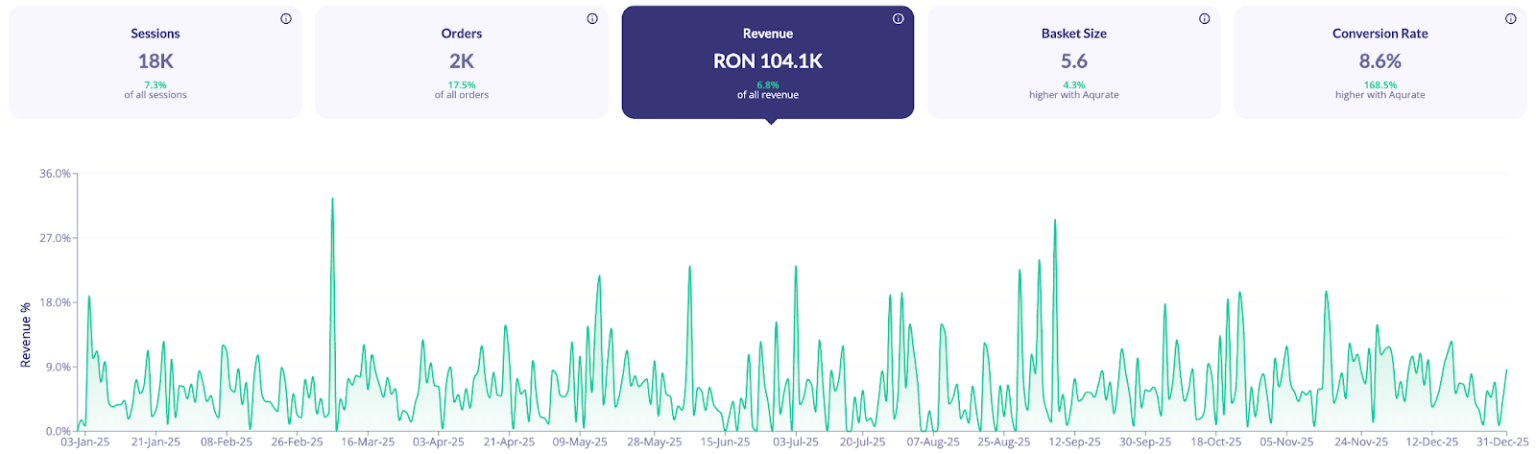Open the Basket Size metric card

1073,62
